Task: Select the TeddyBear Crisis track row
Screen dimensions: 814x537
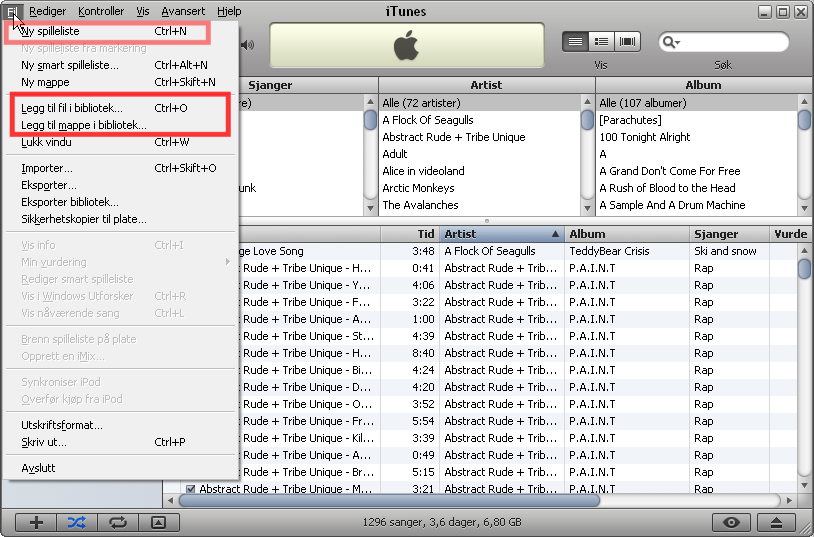Action: coord(518,251)
